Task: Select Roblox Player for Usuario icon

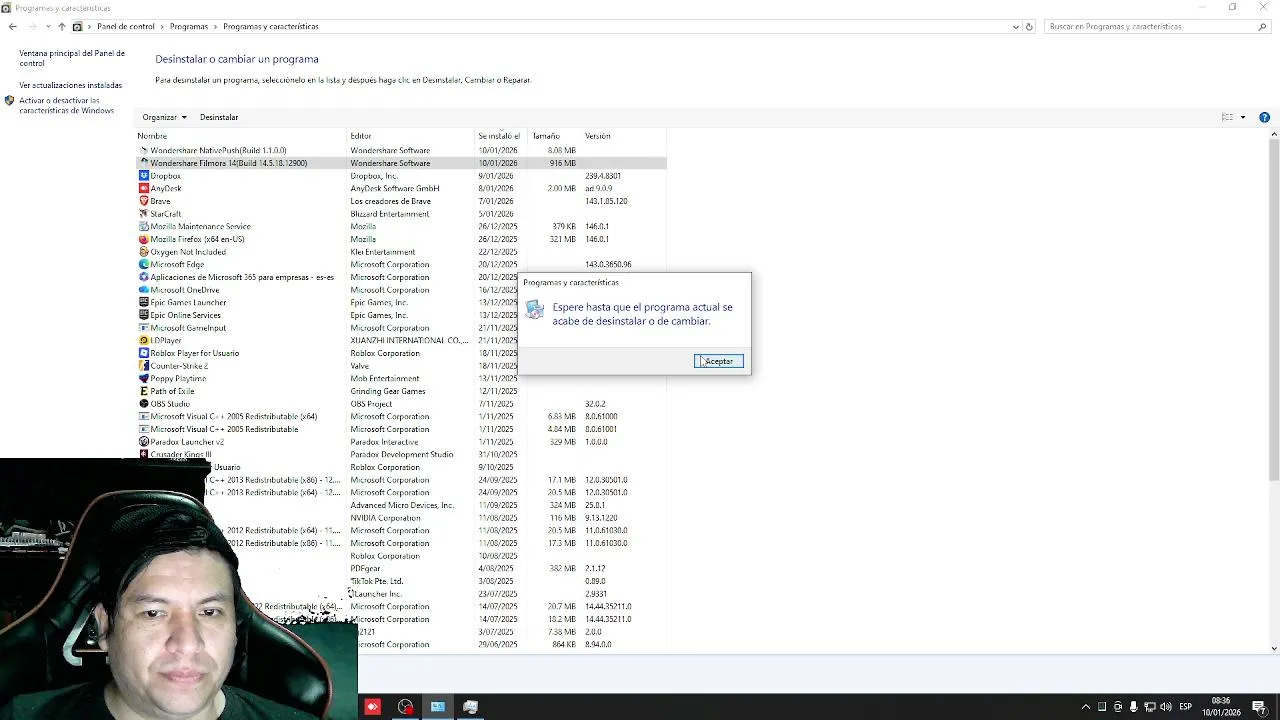Action: 144,353
